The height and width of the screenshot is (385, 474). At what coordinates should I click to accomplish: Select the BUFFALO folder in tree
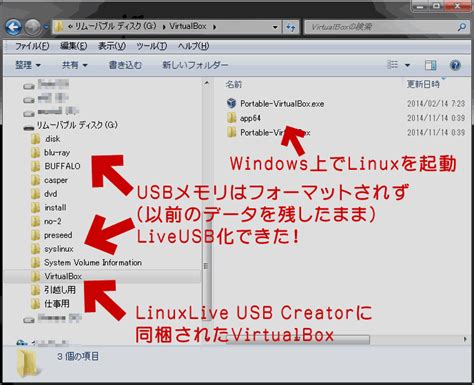[62, 166]
